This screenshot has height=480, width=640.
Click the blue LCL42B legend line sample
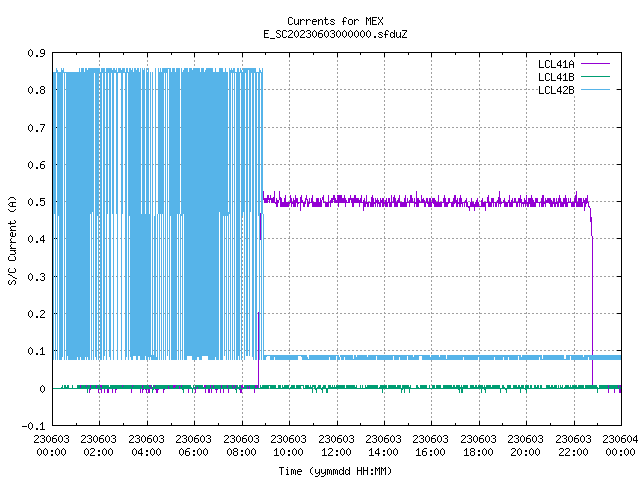point(595,89)
